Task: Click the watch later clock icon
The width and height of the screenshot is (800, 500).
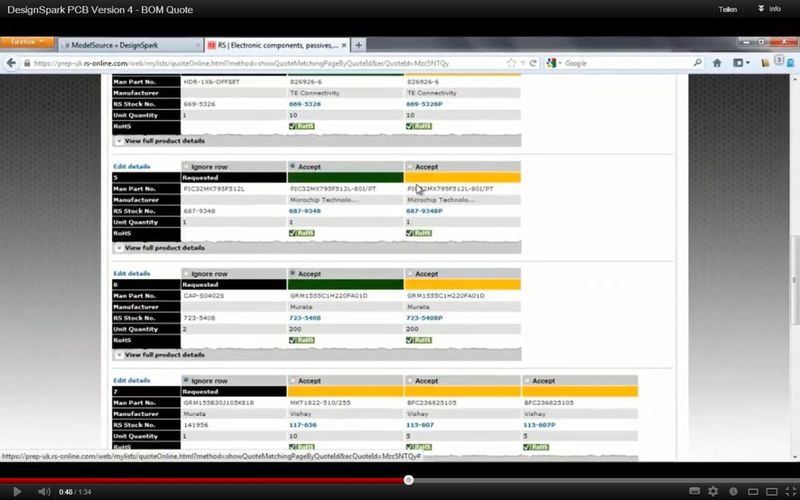Action: point(733,491)
